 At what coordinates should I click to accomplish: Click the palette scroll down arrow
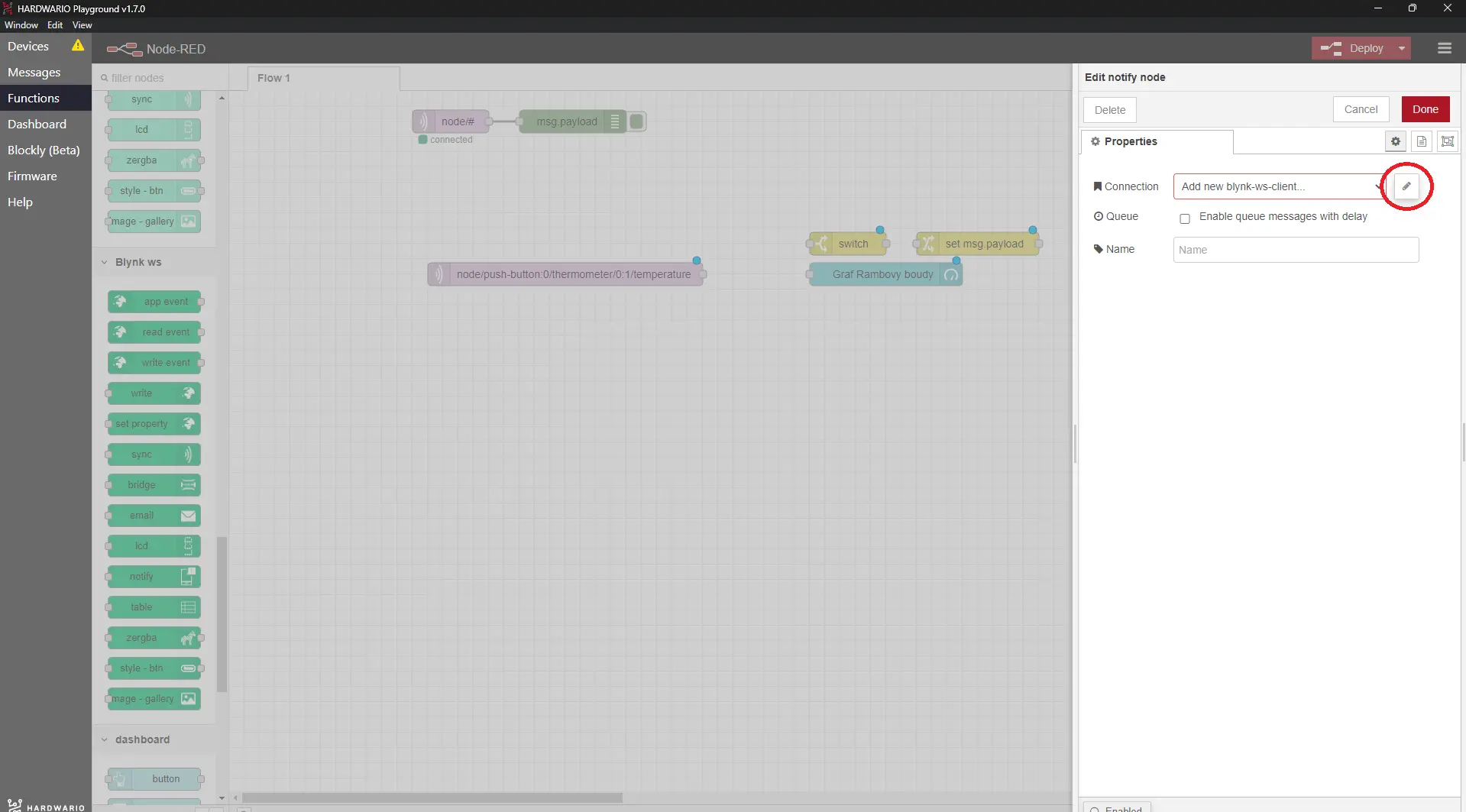(x=222, y=797)
